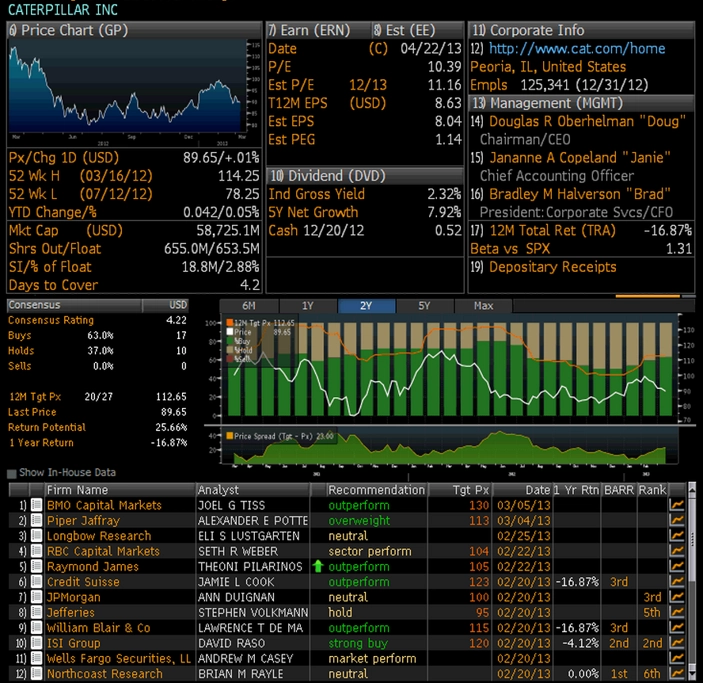Open report document icon for Raymond James

coord(36,566)
